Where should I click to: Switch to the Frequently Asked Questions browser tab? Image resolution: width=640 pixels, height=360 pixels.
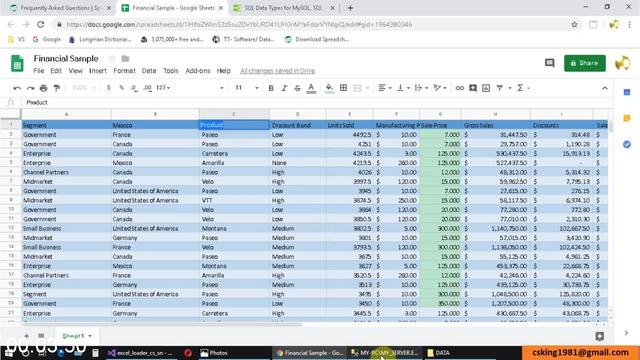click(x=60, y=8)
